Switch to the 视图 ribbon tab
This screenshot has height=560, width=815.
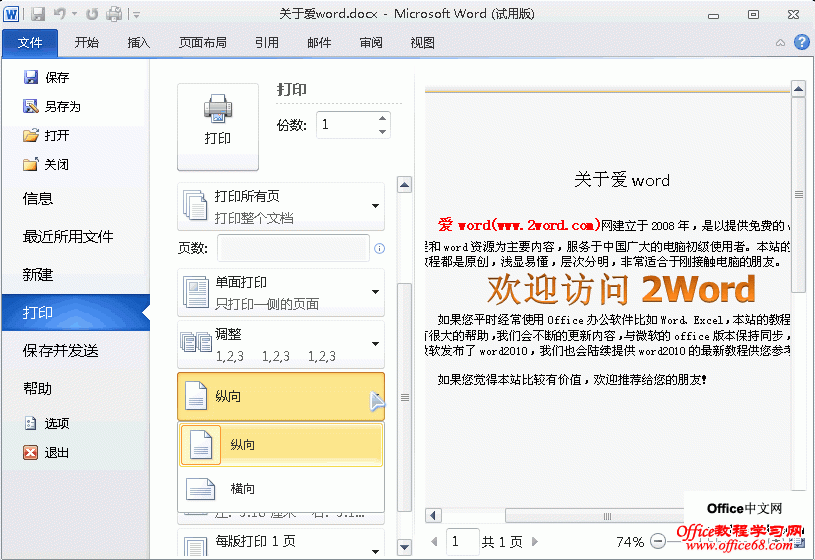click(x=422, y=43)
